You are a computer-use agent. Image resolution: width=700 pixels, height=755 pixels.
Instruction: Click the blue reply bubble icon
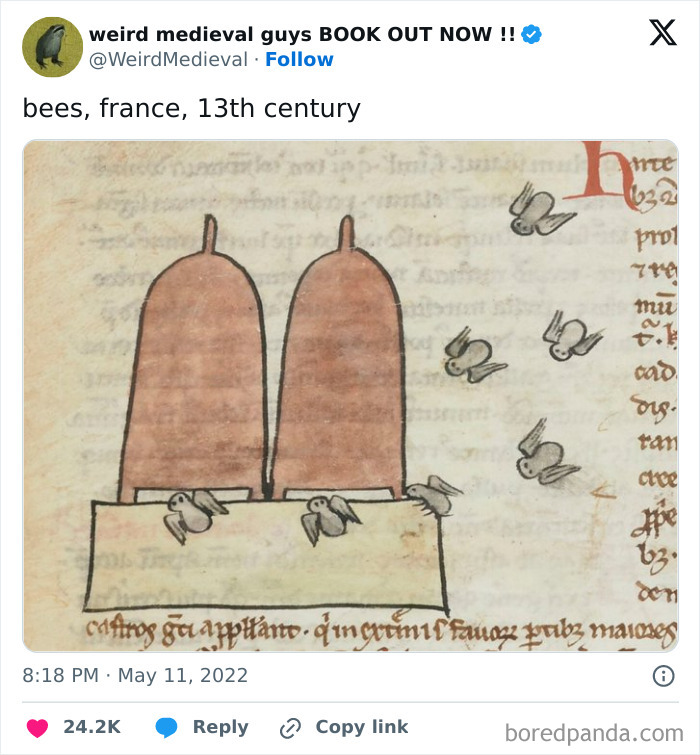click(168, 727)
